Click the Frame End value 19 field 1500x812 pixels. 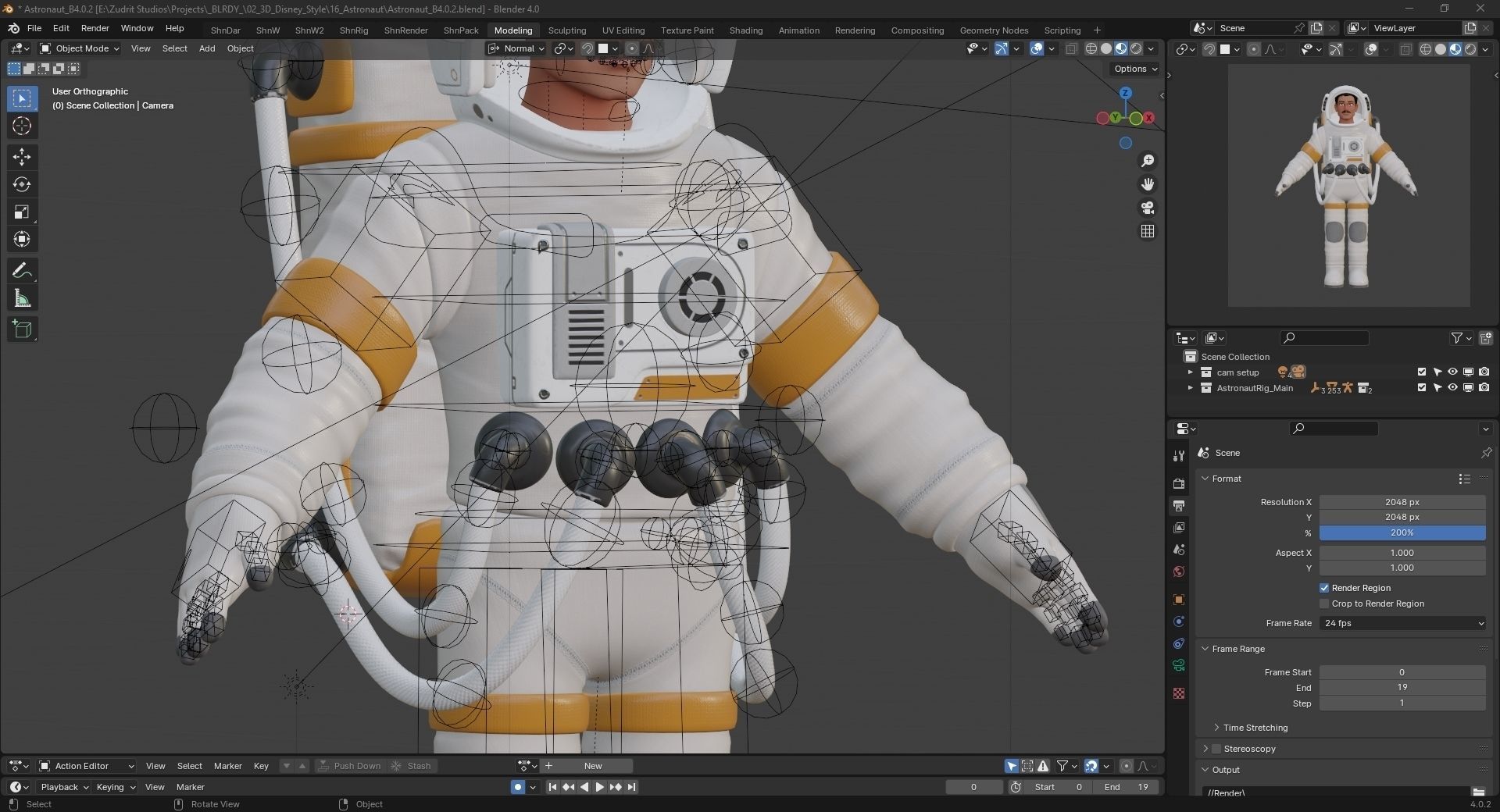click(1402, 688)
